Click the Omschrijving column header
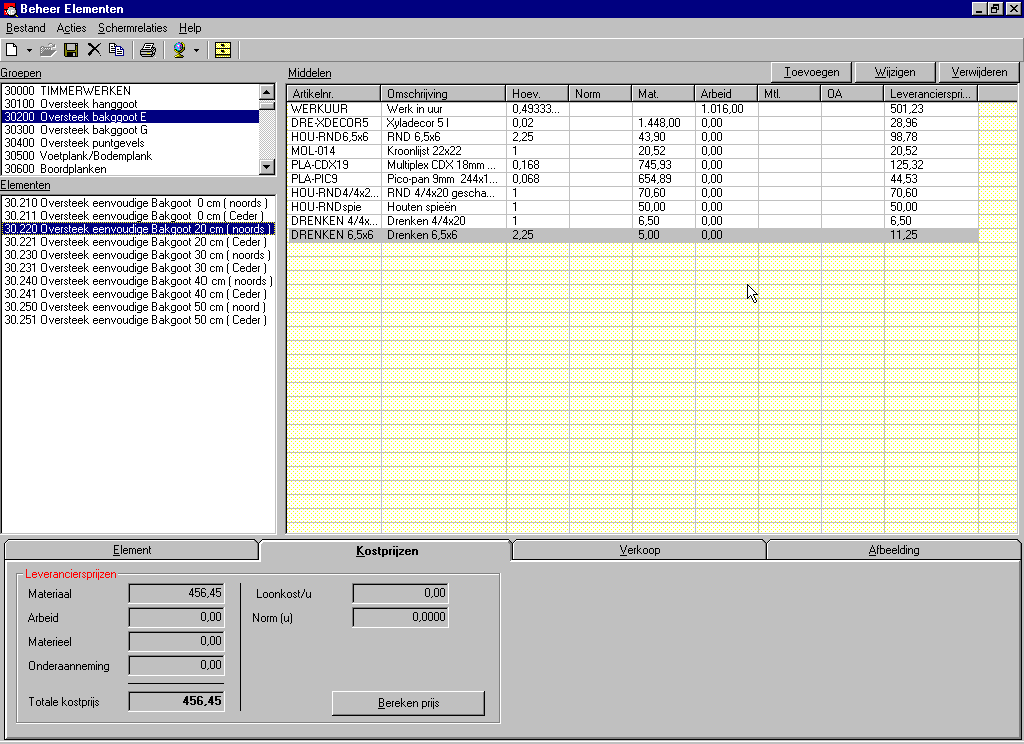This screenshot has height=744, width=1024. point(443,94)
